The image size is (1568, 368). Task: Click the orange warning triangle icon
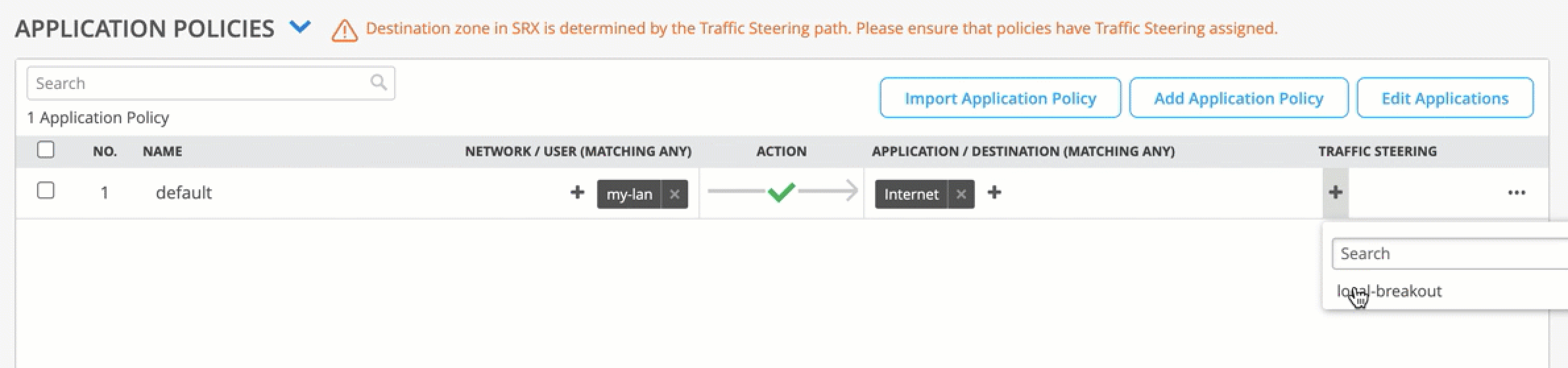pyautogui.click(x=344, y=30)
